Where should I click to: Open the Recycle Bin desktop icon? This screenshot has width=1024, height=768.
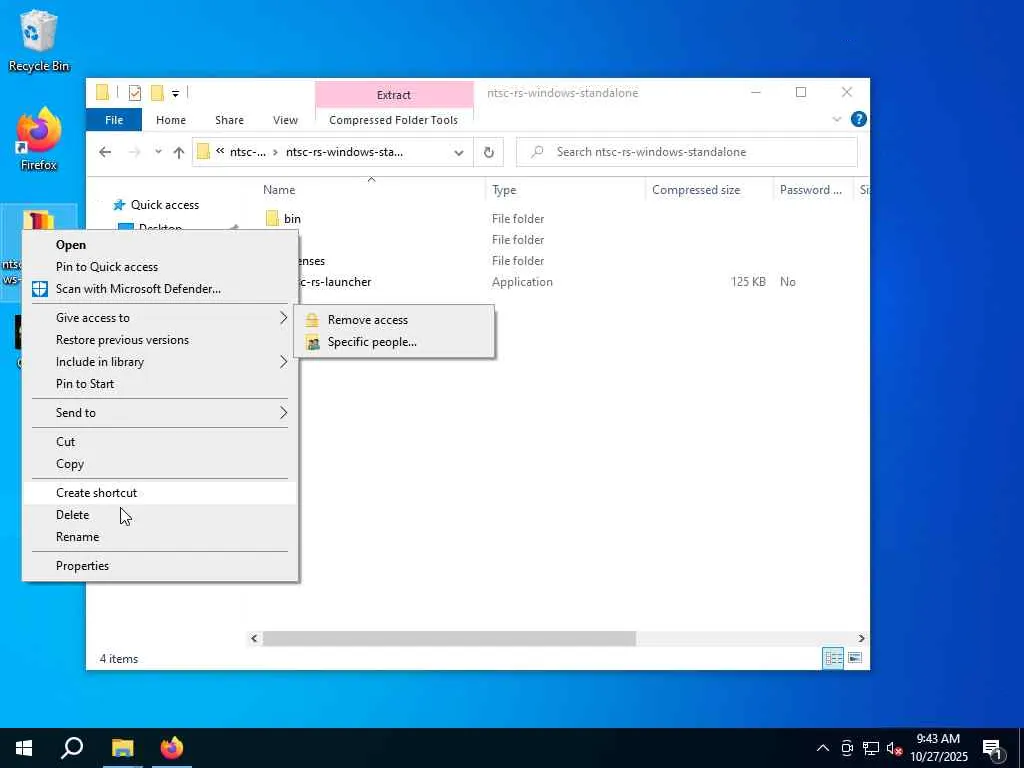[39, 40]
